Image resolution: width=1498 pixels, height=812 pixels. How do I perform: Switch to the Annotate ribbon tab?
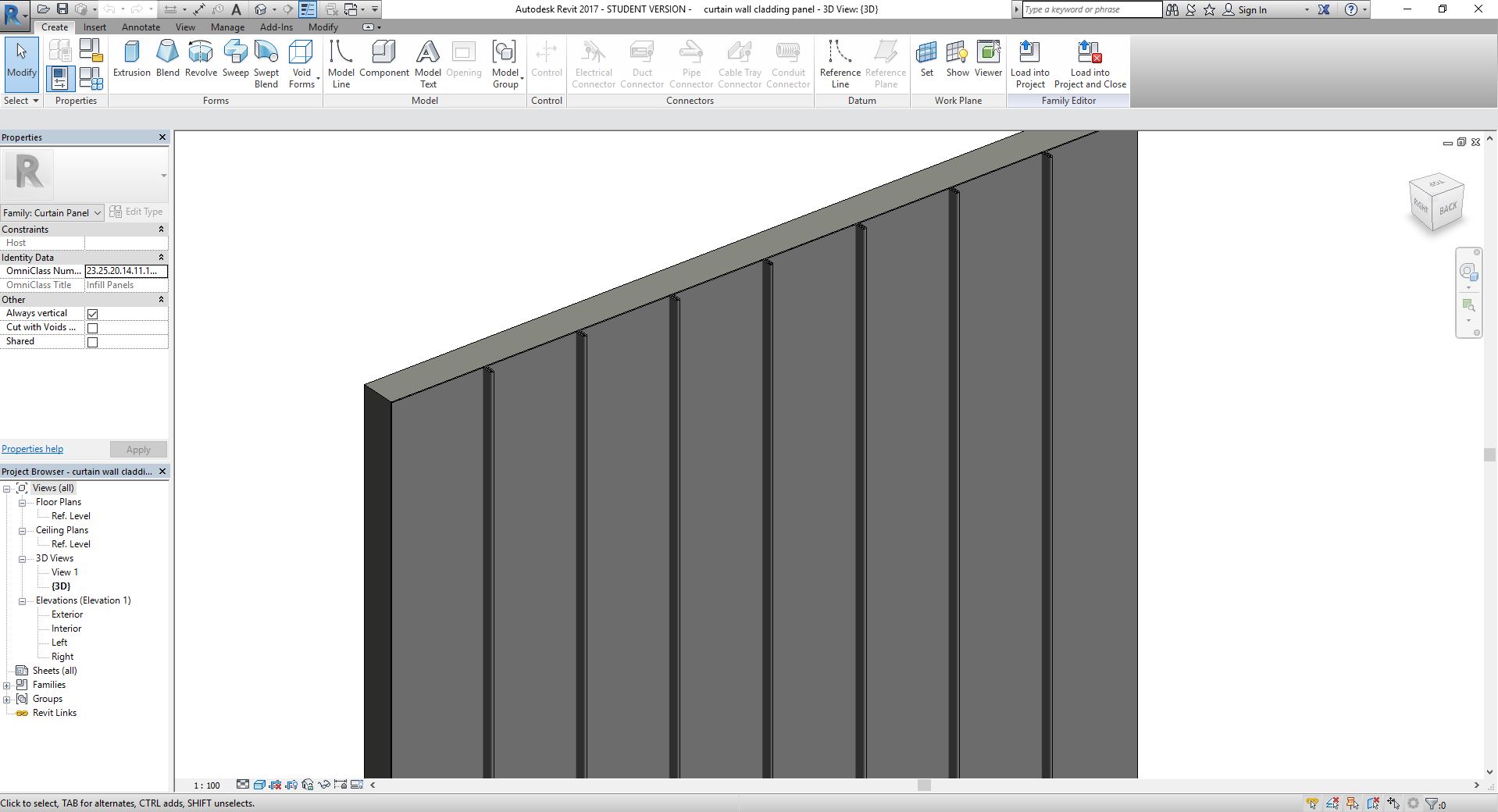point(141,27)
